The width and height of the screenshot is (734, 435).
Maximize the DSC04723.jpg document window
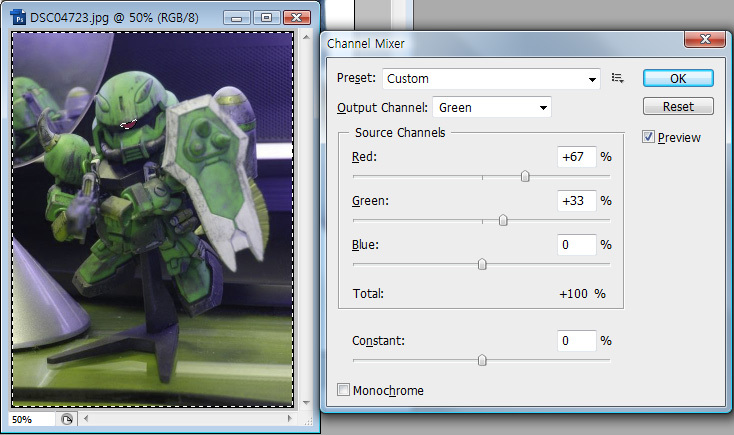click(x=266, y=18)
